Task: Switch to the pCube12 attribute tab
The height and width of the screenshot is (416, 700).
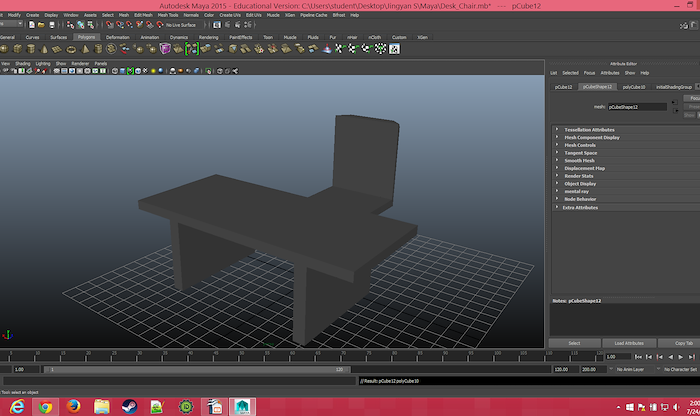Action: (563, 87)
